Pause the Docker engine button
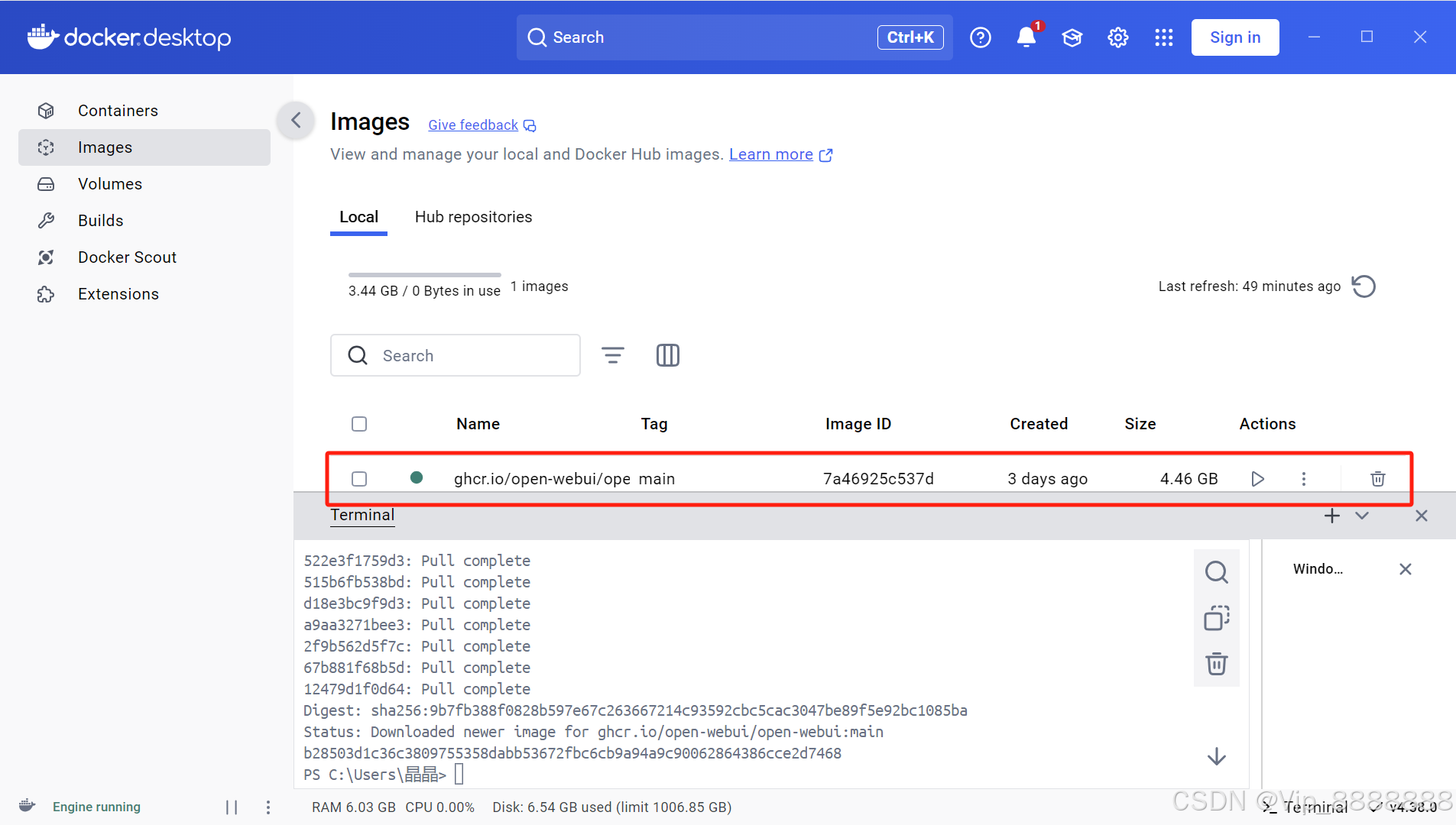The image size is (1456, 825). [232, 807]
